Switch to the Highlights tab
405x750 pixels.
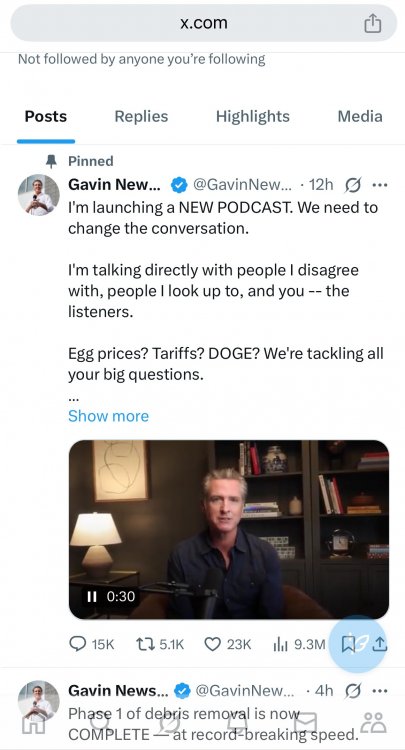click(252, 116)
